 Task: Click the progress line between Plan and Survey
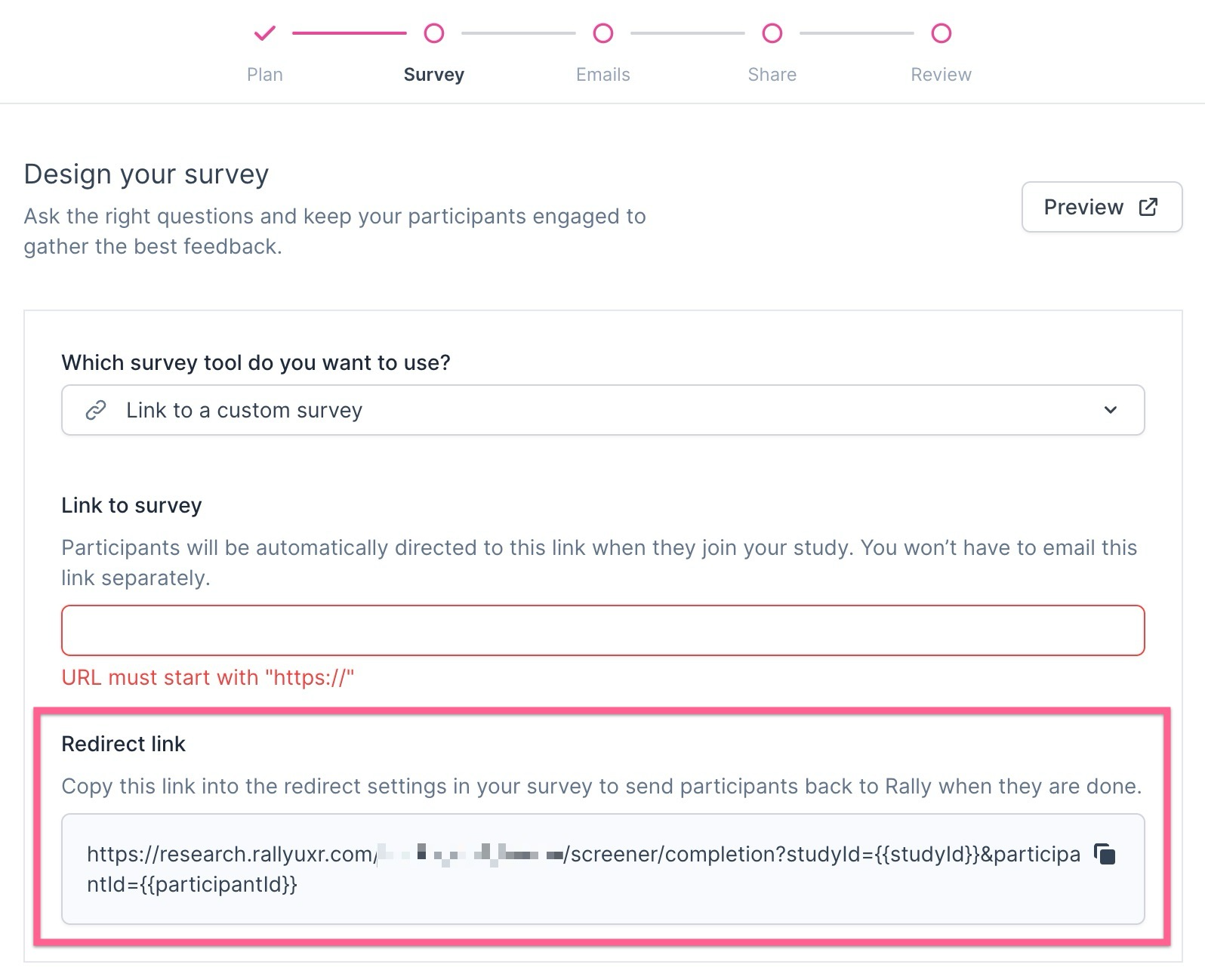349,33
